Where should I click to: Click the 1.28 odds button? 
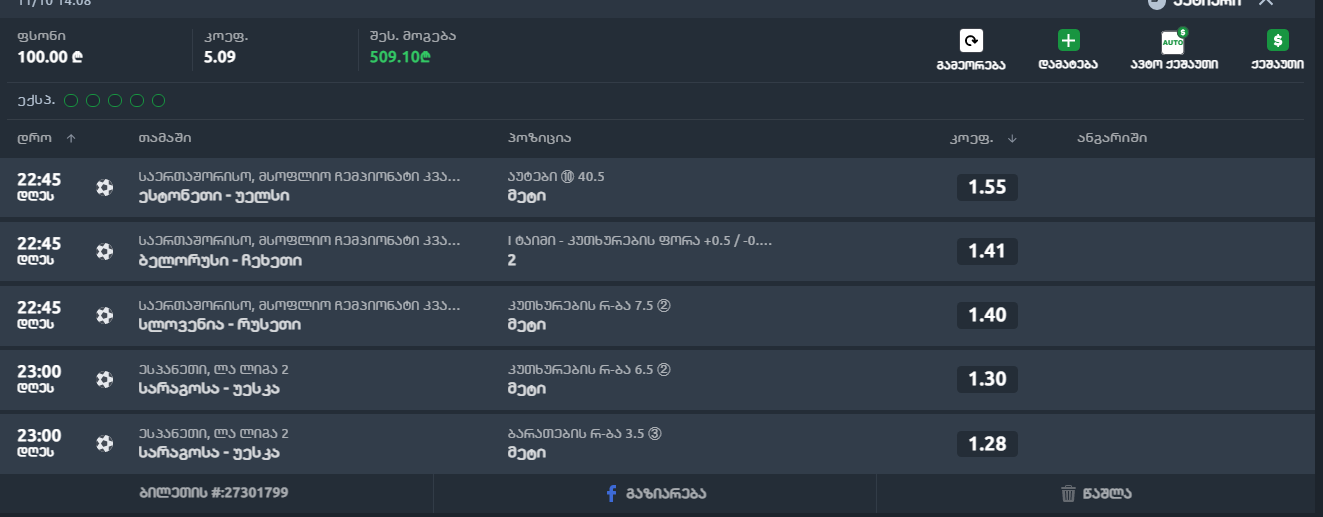[987, 443]
